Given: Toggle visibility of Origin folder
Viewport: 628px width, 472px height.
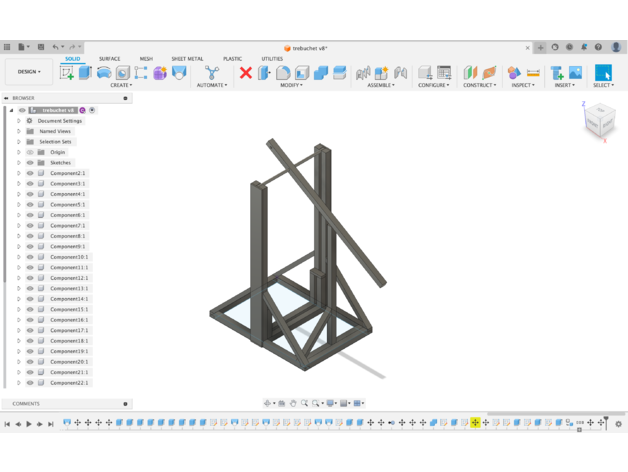Looking at the screenshot, I should 30,152.
